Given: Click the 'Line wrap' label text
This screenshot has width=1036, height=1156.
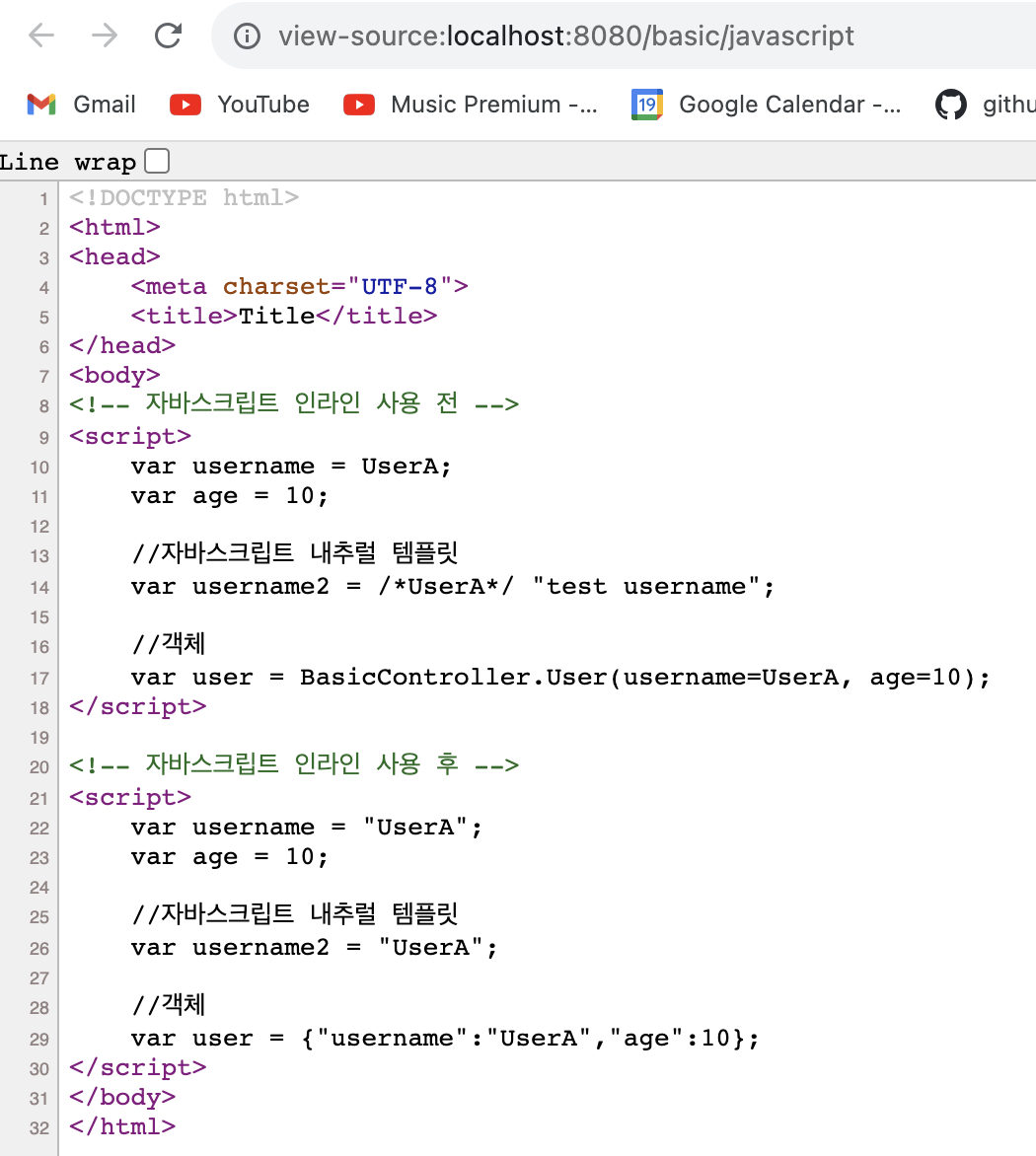Looking at the screenshot, I should click(x=68, y=162).
